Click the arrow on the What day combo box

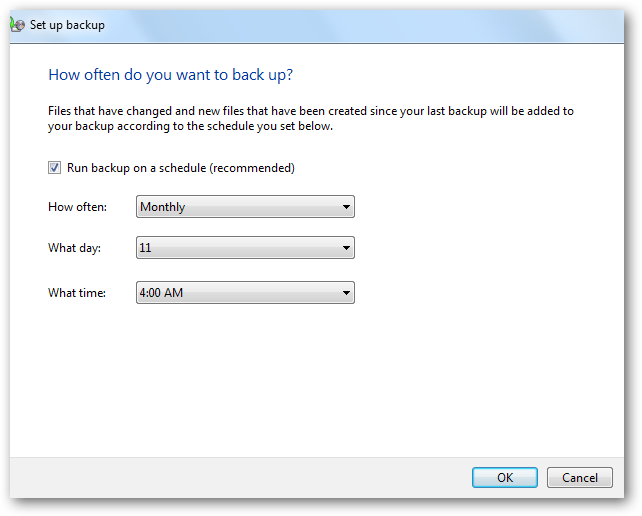click(x=346, y=247)
